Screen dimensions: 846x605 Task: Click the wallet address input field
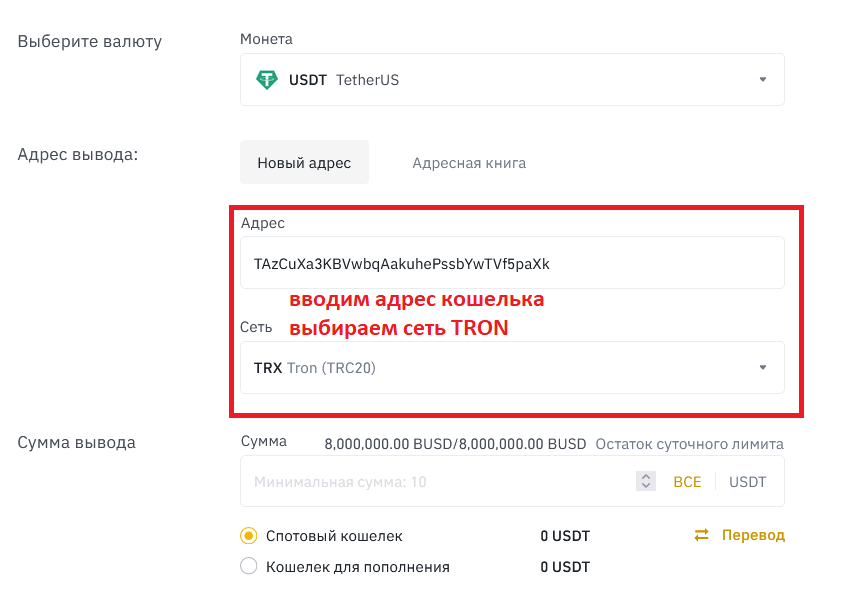point(511,264)
